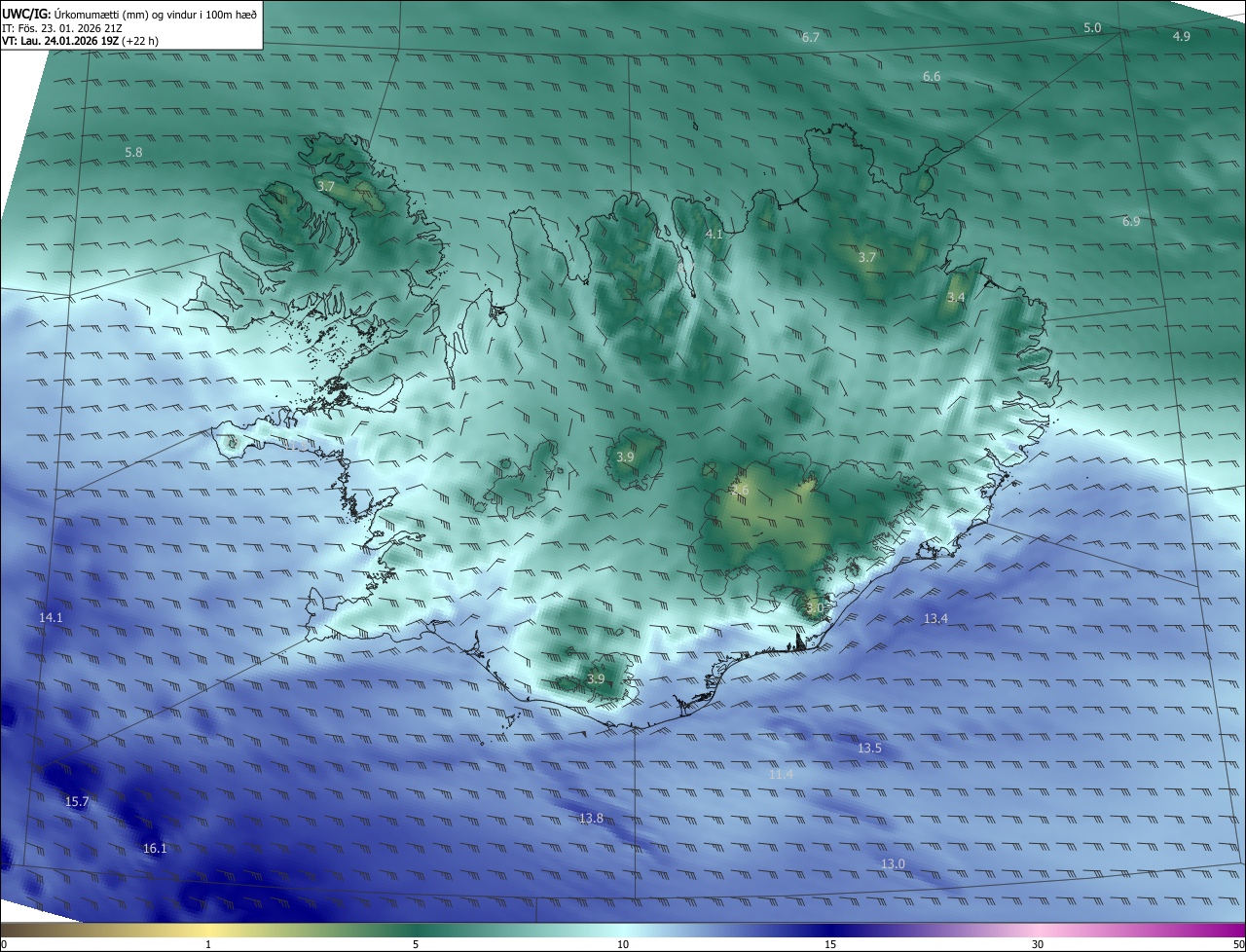Click the 13.4 value label on the map
This screenshot has height=952, width=1246.
[935, 619]
